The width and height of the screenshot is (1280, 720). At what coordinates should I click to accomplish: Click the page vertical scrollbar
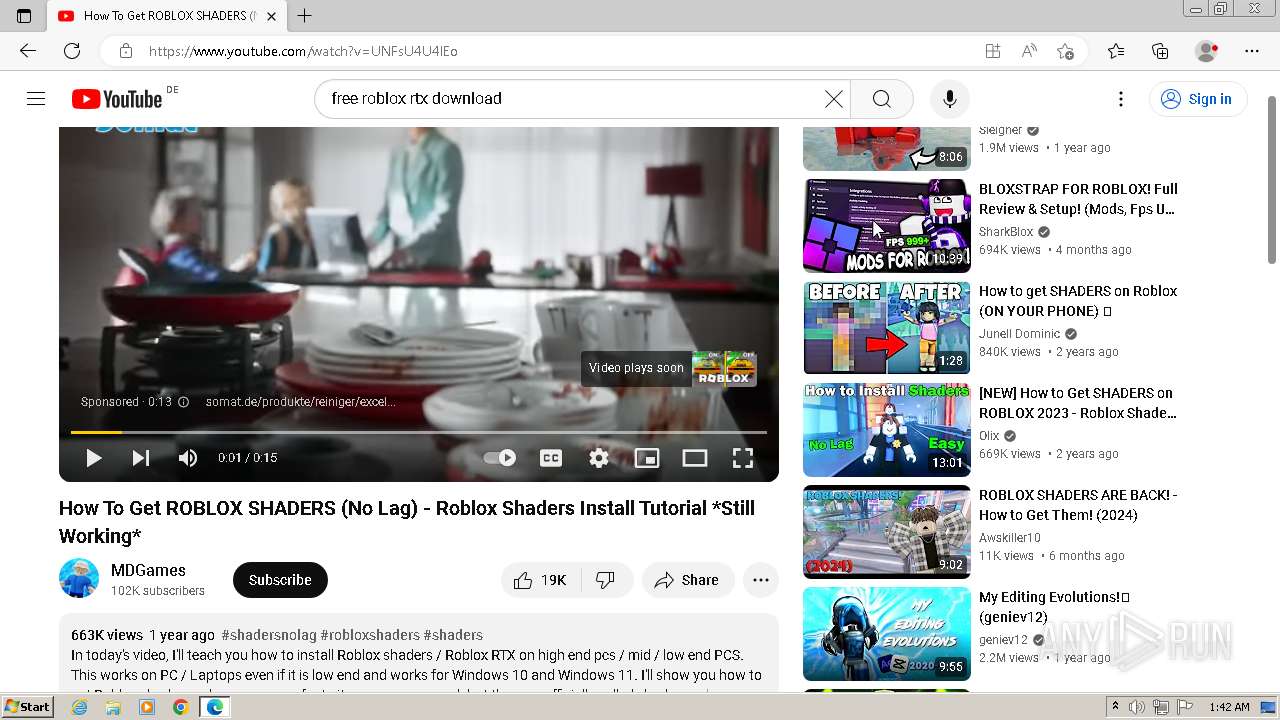click(x=1272, y=180)
